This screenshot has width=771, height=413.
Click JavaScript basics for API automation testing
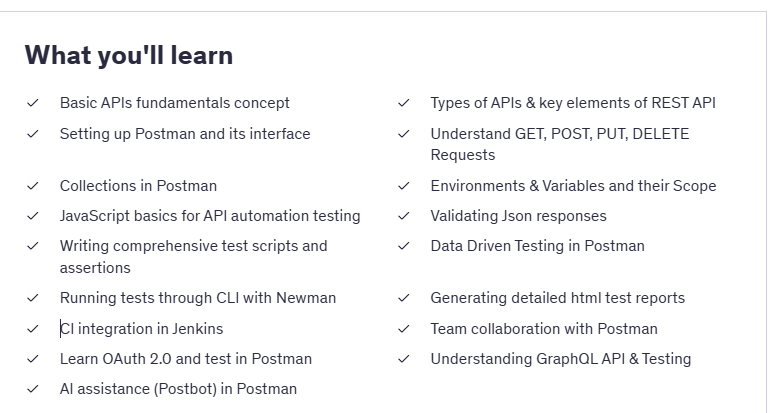[x=210, y=216]
